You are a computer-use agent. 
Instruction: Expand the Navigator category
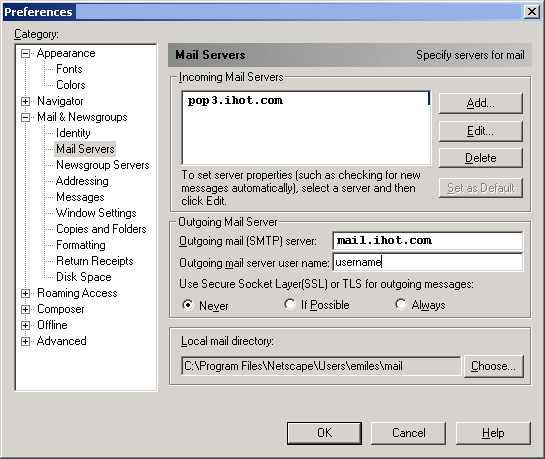pos(25,101)
